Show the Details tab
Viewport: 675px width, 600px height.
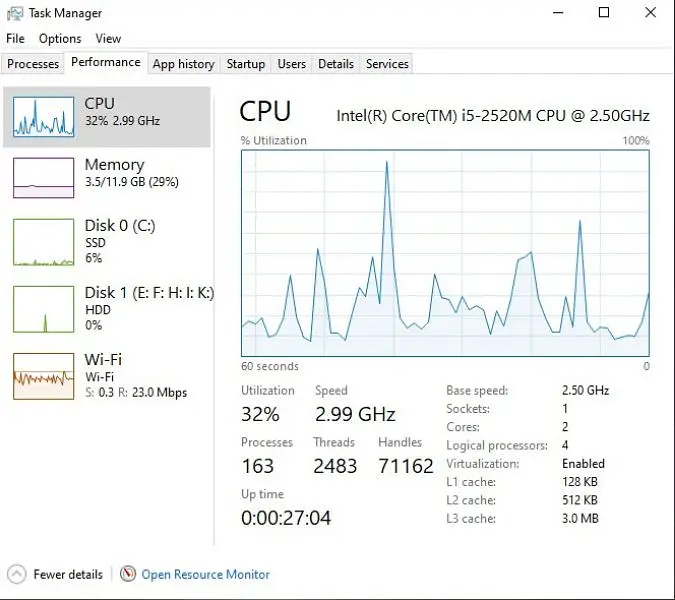pyautogui.click(x=335, y=64)
